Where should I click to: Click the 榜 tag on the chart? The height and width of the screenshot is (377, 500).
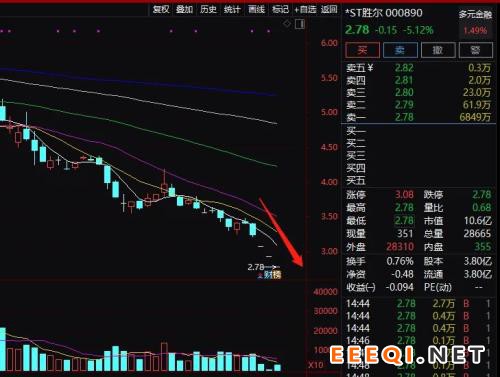(277, 275)
